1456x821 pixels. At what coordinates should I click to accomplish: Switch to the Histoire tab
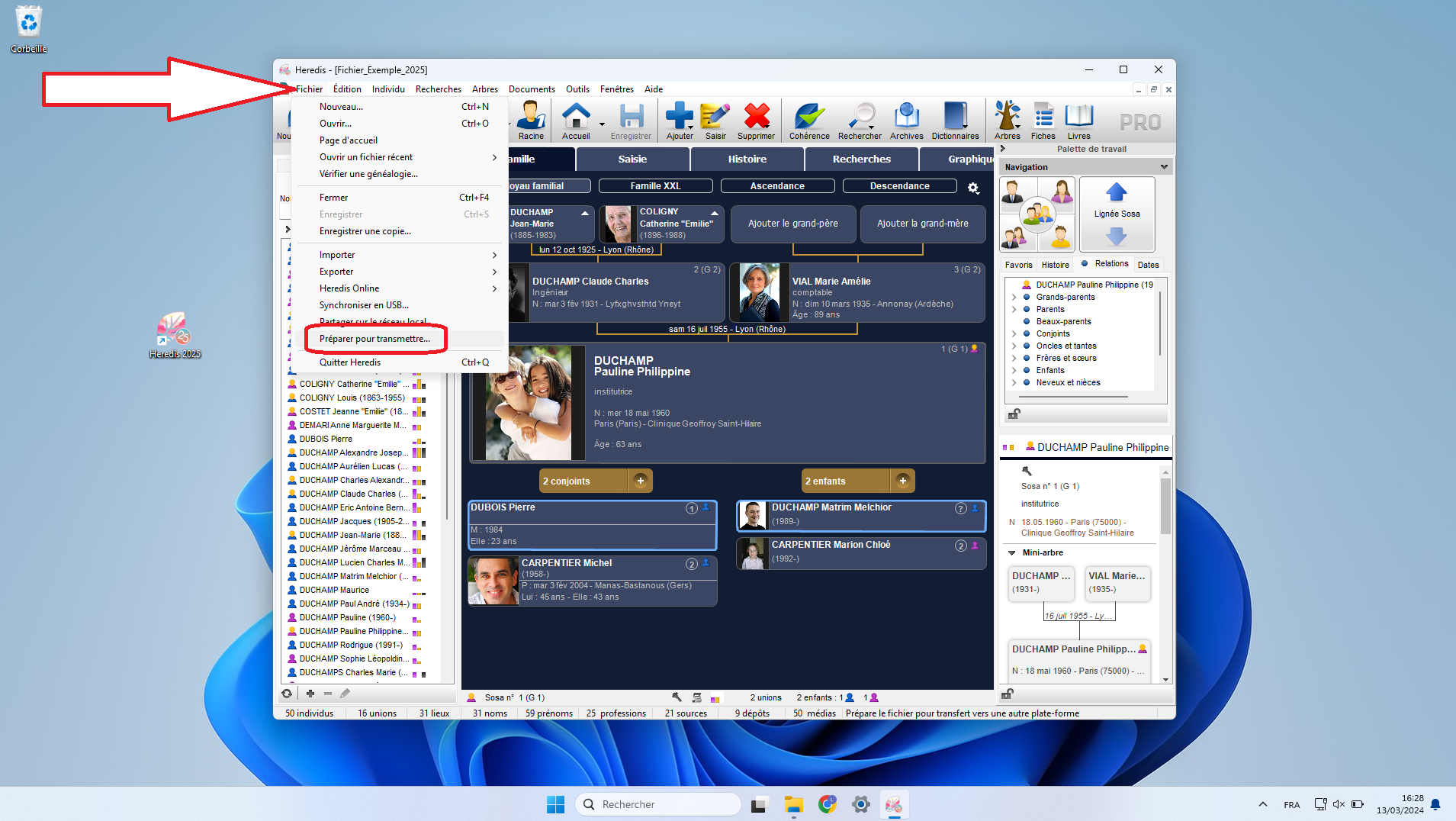(747, 159)
